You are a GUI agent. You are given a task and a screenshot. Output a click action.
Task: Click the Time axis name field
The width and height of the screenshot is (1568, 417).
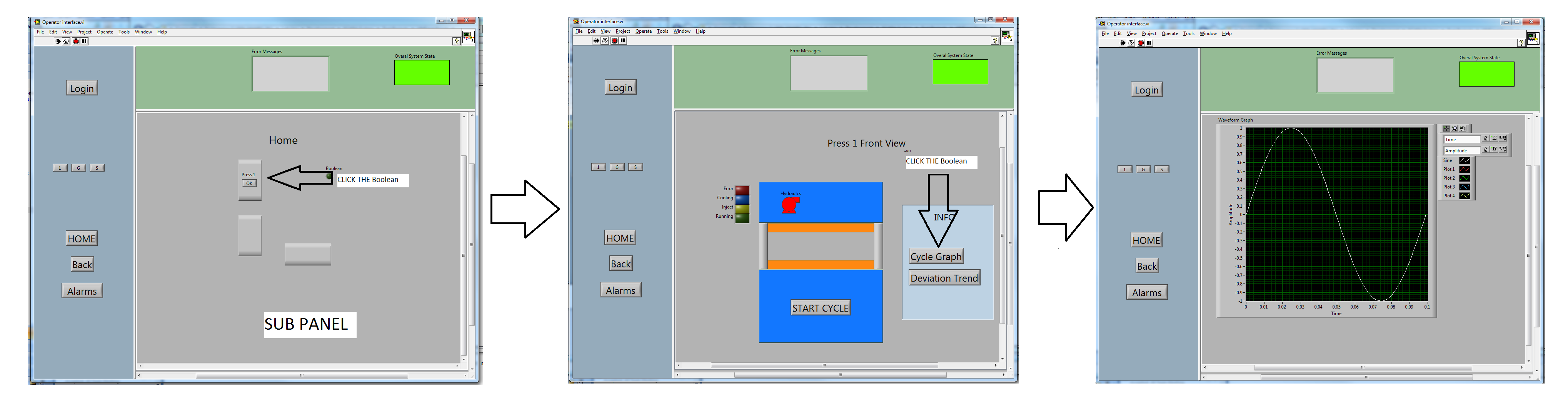(1462, 139)
